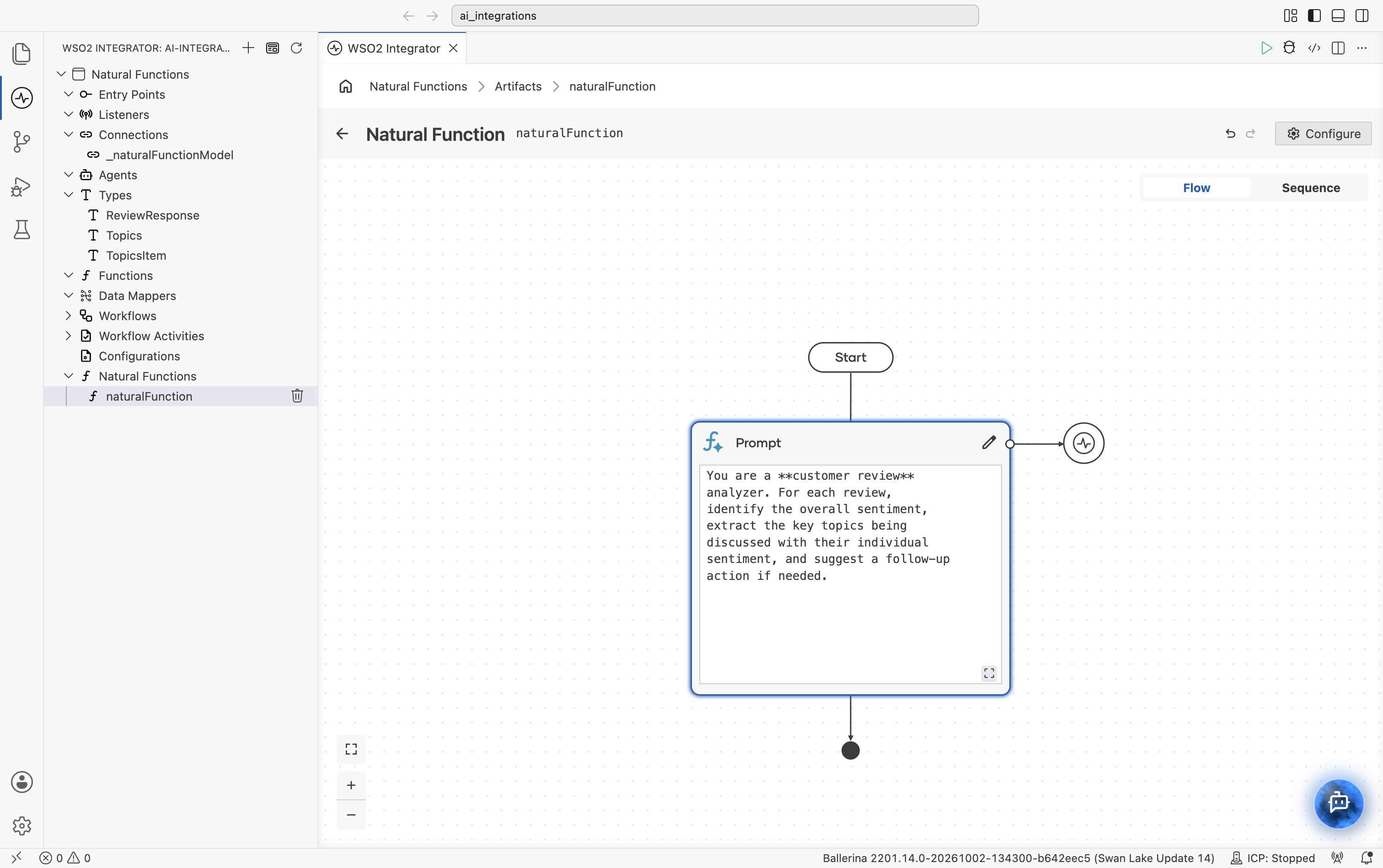1383x868 pixels.
Task: Show source code view icon
Action: point(1314,48)
